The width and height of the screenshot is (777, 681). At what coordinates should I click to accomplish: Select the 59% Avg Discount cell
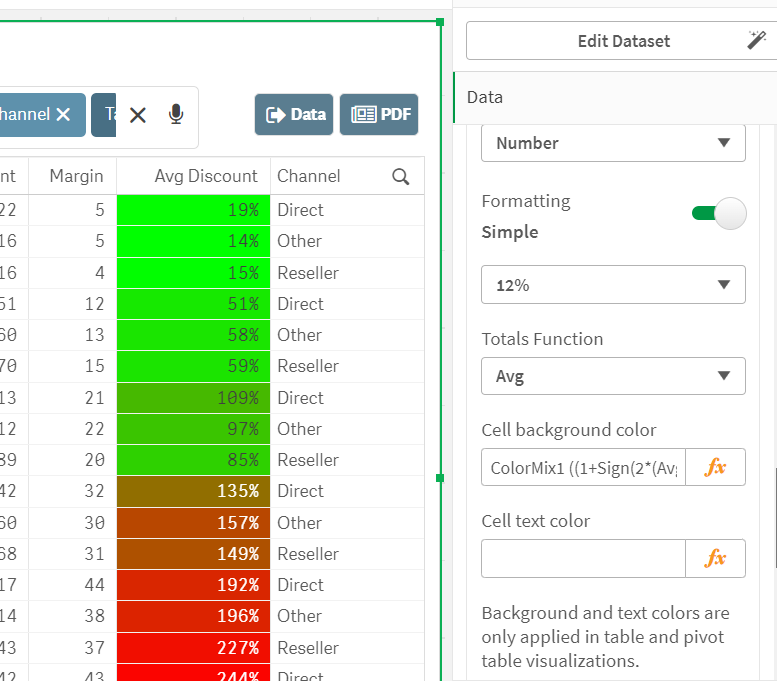(x=193, y=366)
